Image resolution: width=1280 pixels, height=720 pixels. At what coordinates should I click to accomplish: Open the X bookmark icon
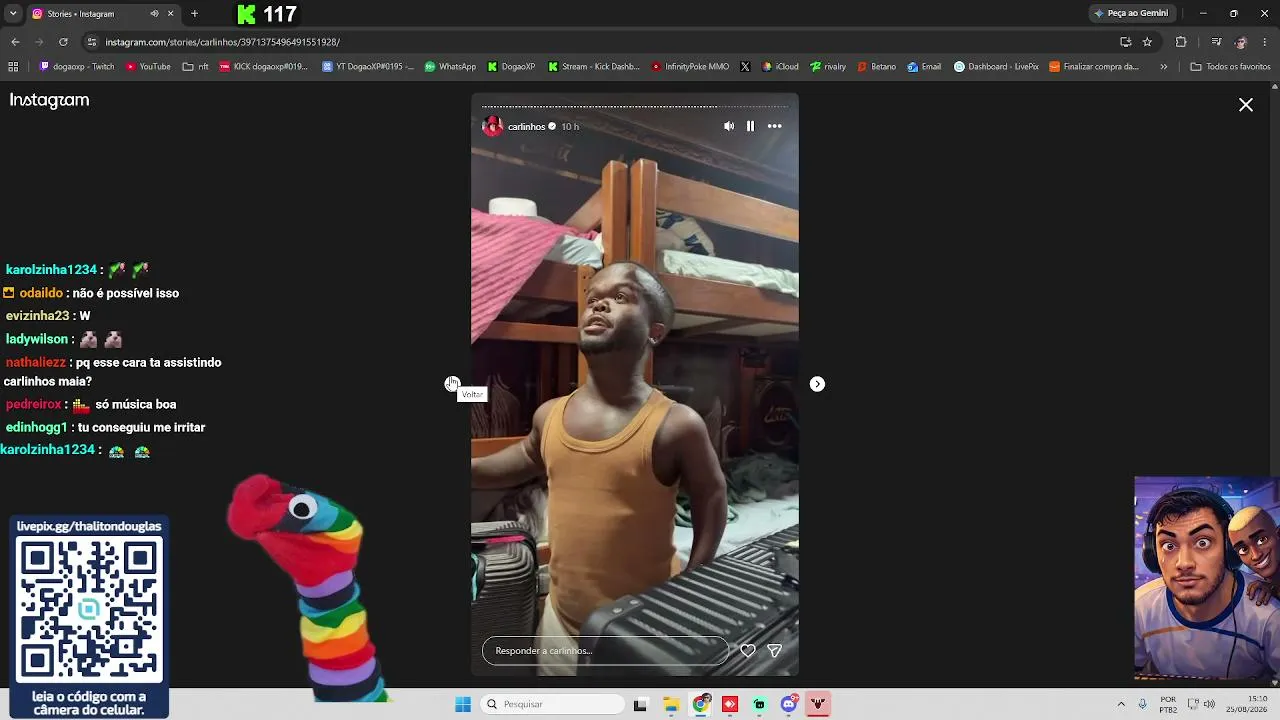(x=745, y=67)
